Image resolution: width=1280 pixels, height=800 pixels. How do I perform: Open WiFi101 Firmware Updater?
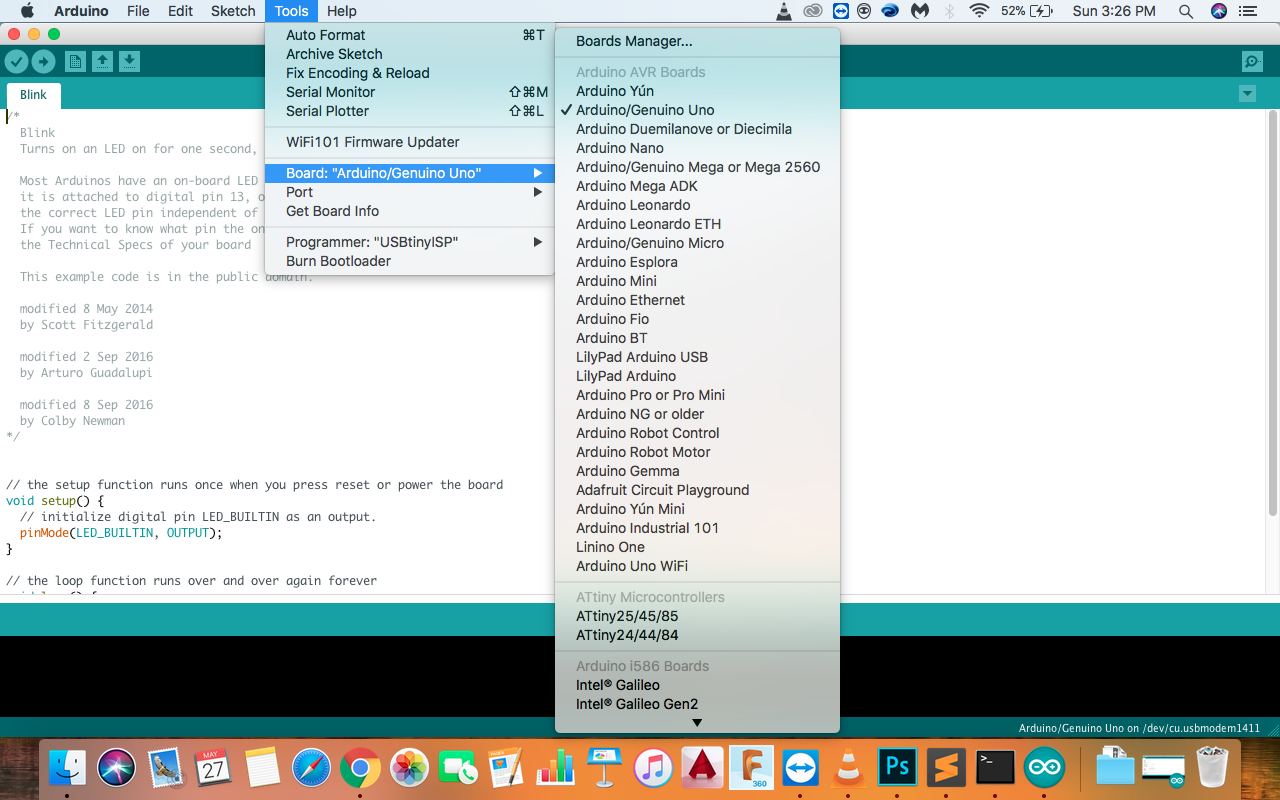[409, 142]
